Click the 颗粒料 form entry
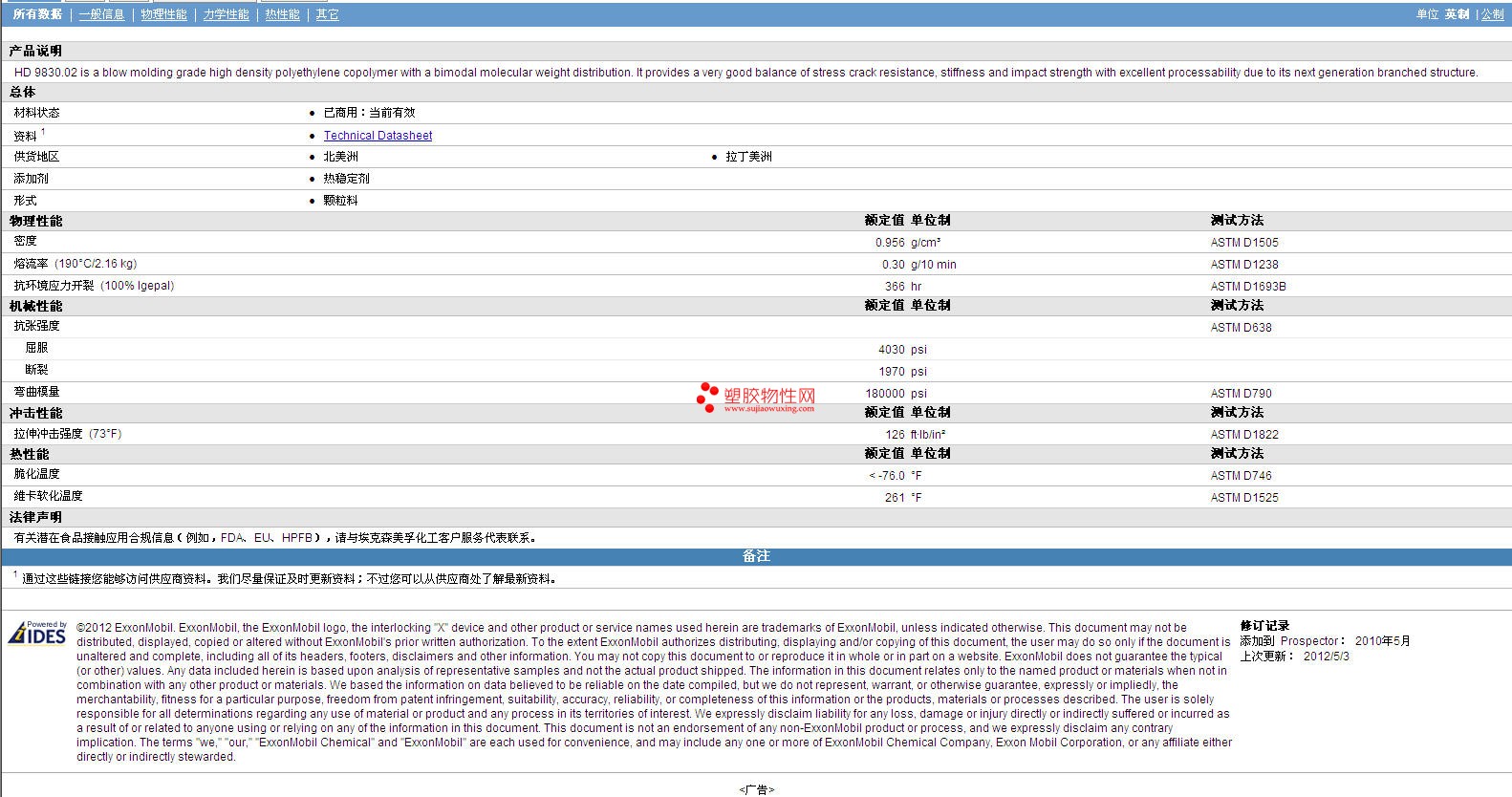The height and width of the screenshot is (797, 1512). click(x=340, y=201)
